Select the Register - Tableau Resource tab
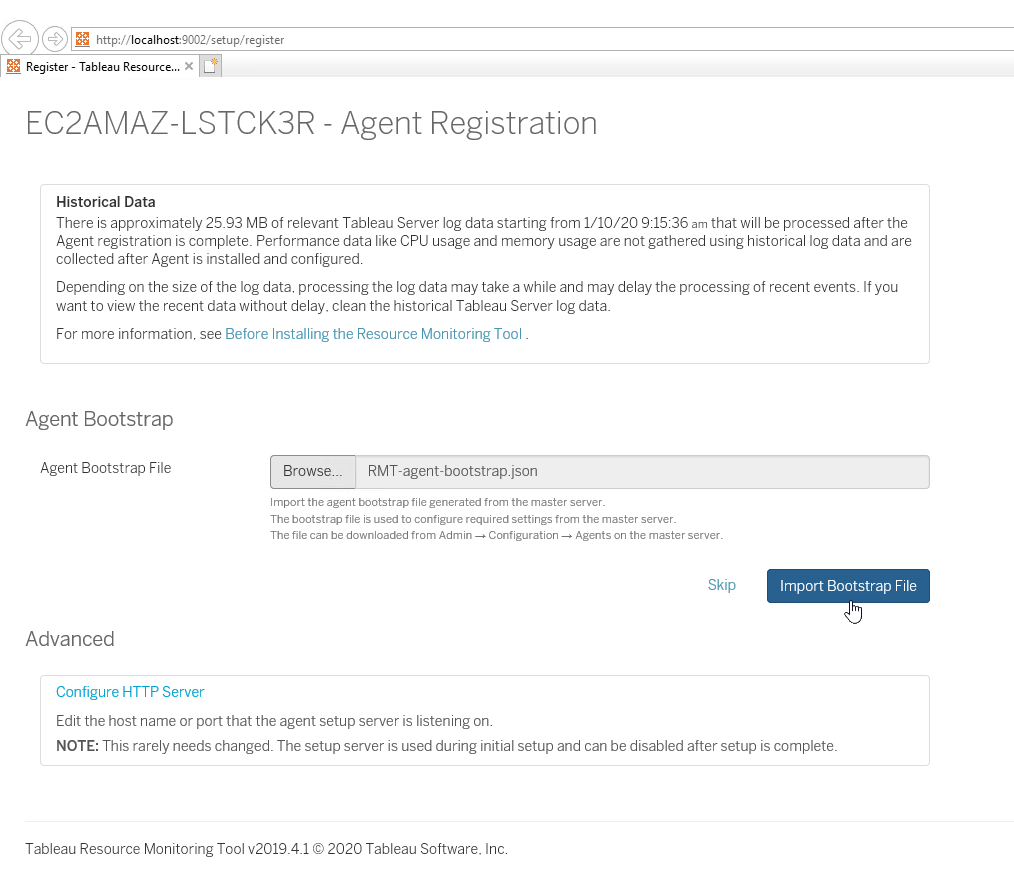The height and width of the screenshot is (882, 1014). point(102,67)
